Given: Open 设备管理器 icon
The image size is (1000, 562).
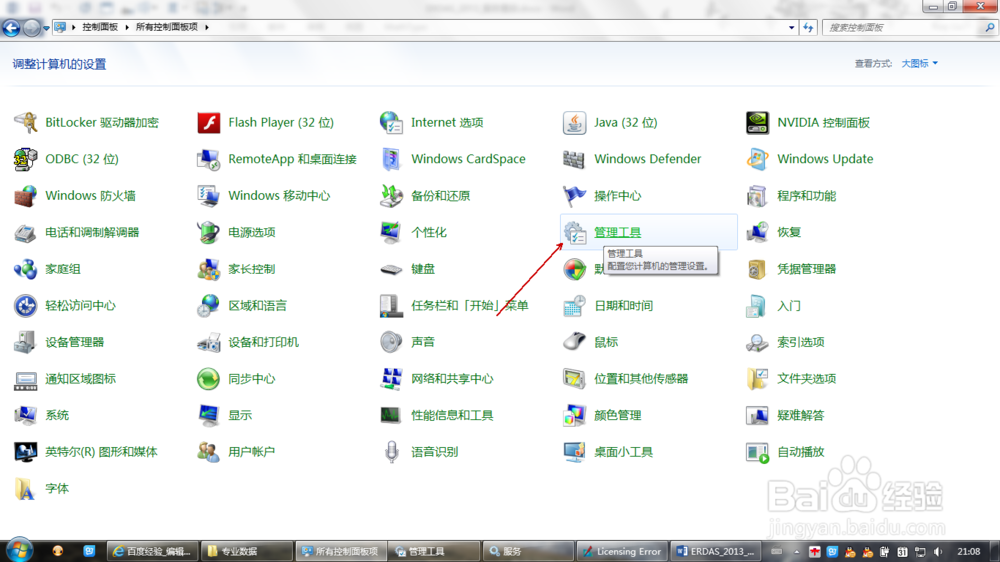Looking at the screenshot, I should click(26, 342).
